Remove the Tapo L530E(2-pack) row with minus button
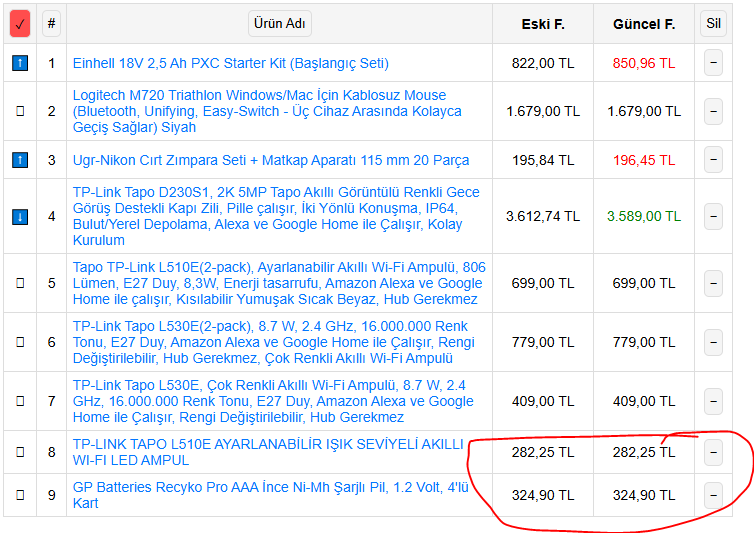 [x=713, y=342]
